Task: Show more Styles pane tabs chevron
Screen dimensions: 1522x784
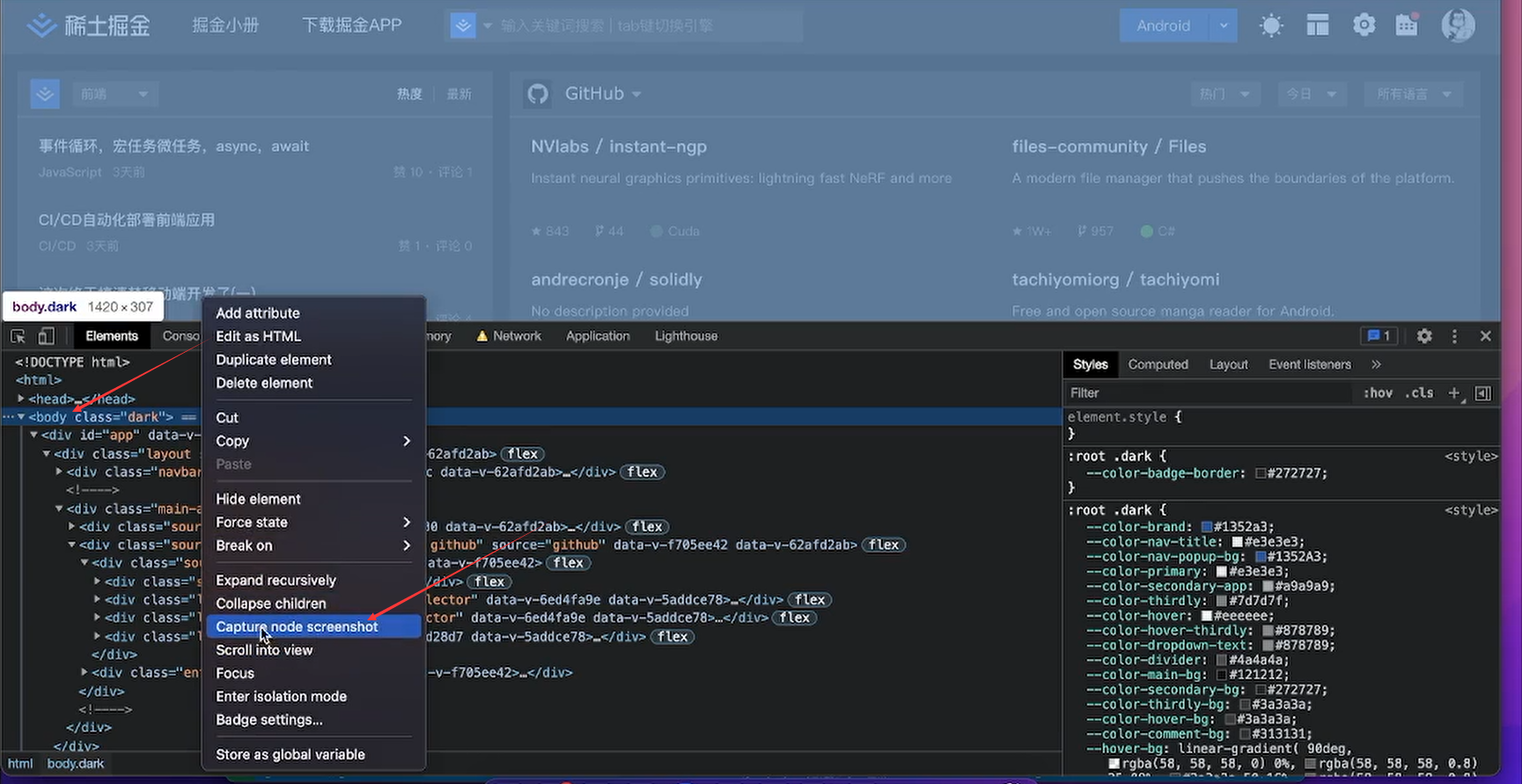Action: click(1376, 364)
